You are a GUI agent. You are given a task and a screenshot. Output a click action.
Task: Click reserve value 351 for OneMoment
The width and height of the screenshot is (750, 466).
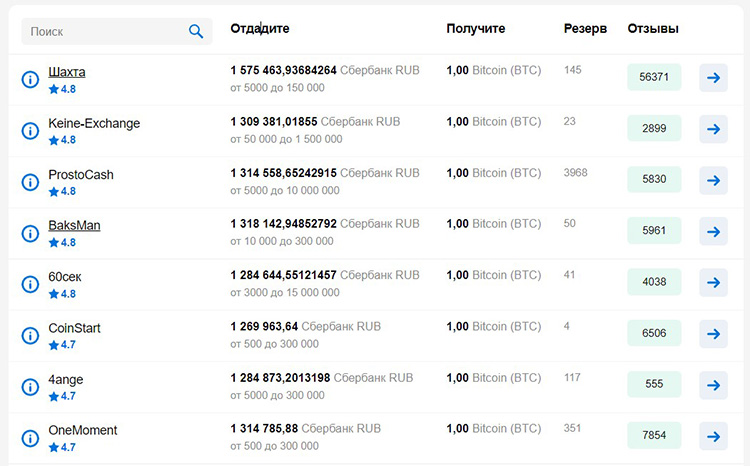(x=572, y=428)
